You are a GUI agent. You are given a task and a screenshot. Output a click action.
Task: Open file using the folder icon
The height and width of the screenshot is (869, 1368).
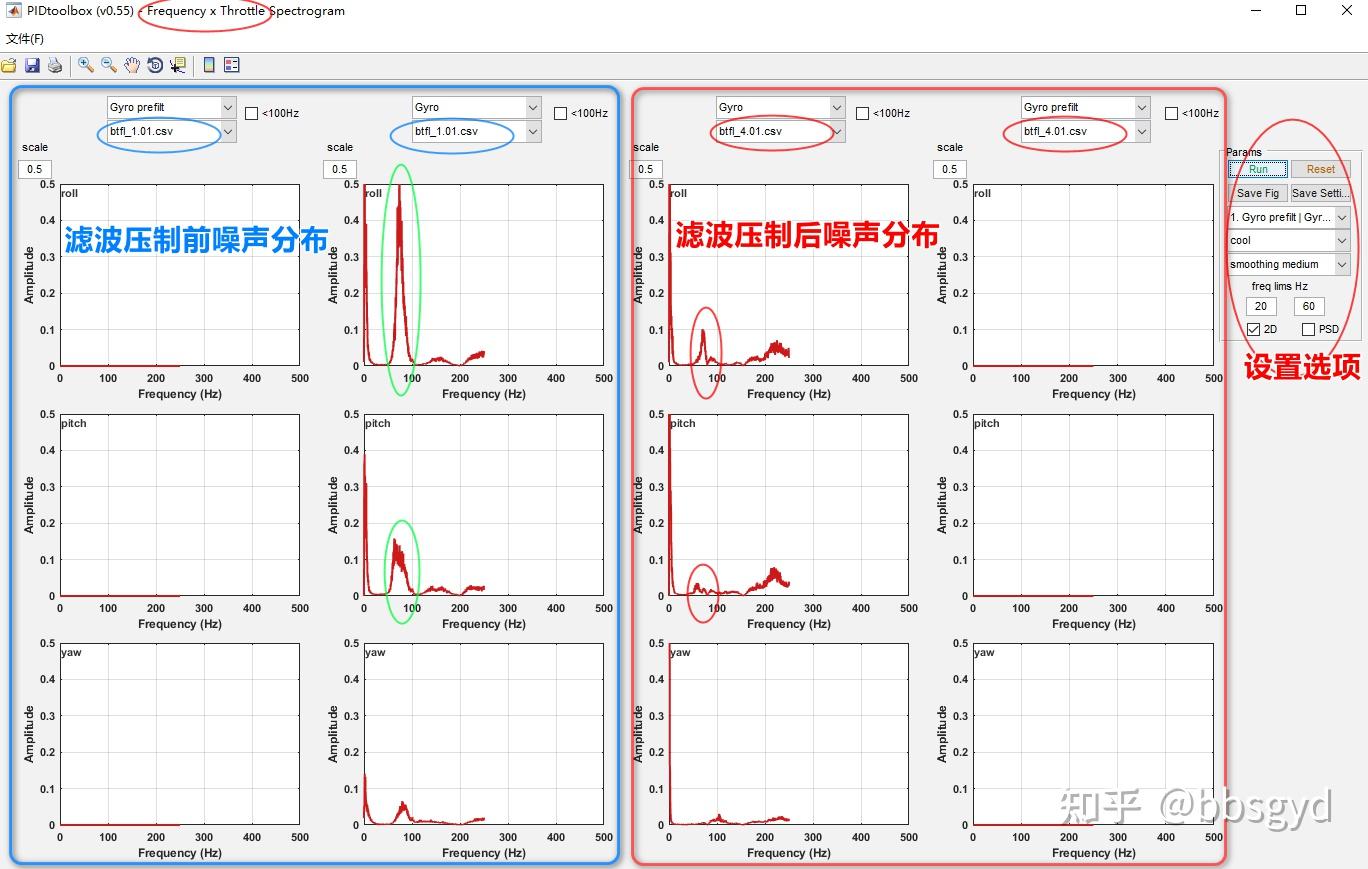click(9, 65)
